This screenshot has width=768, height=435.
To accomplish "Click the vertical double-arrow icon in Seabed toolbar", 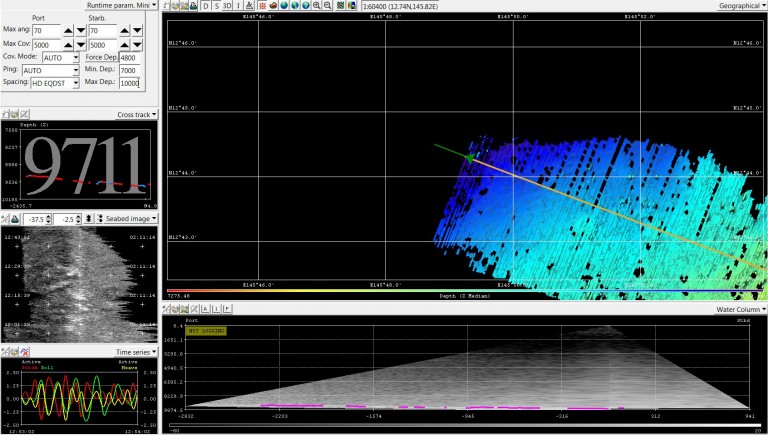I will 89,218.
